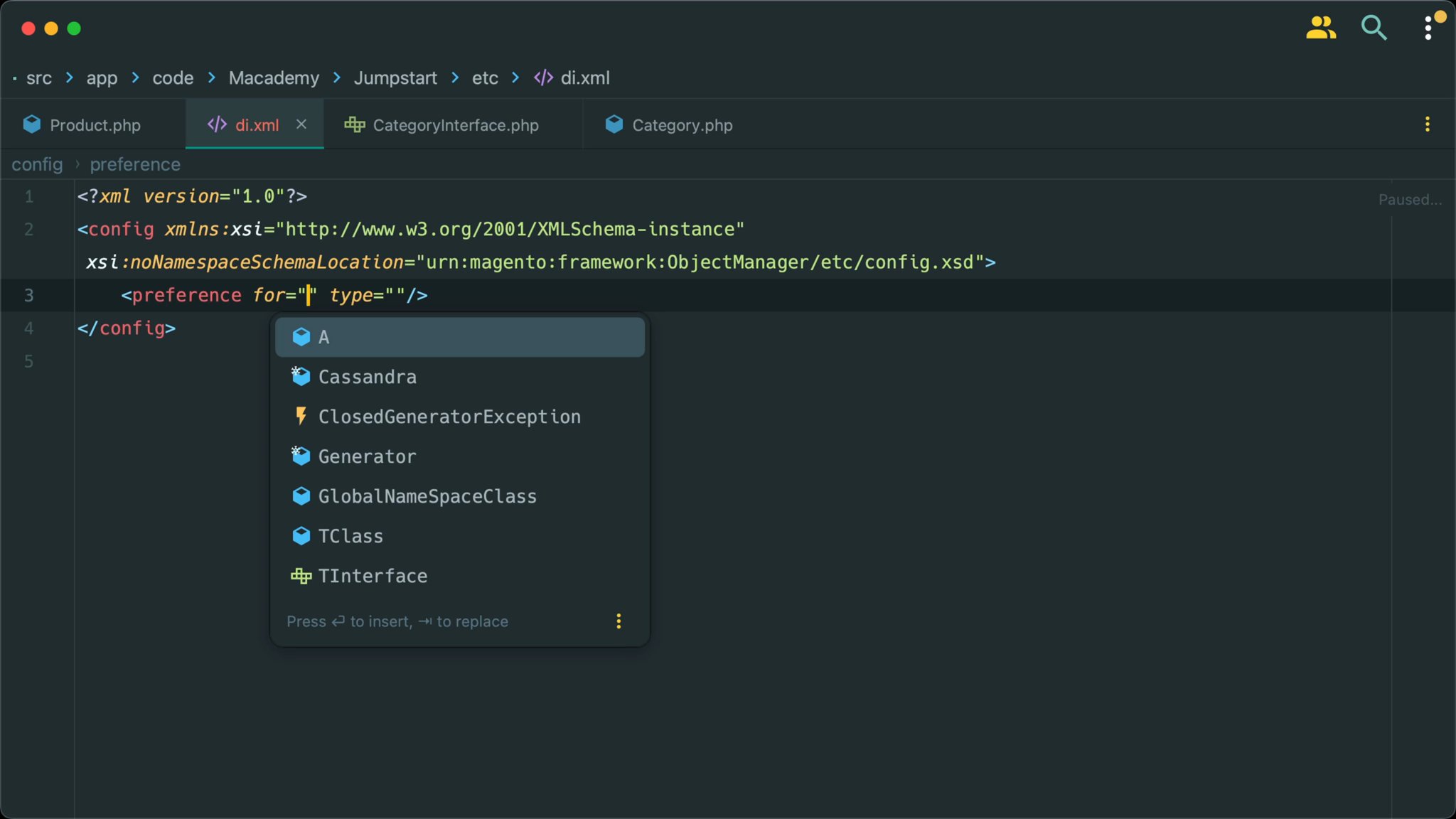Click the preference breadcrumb above the editor

click(135, 164)
